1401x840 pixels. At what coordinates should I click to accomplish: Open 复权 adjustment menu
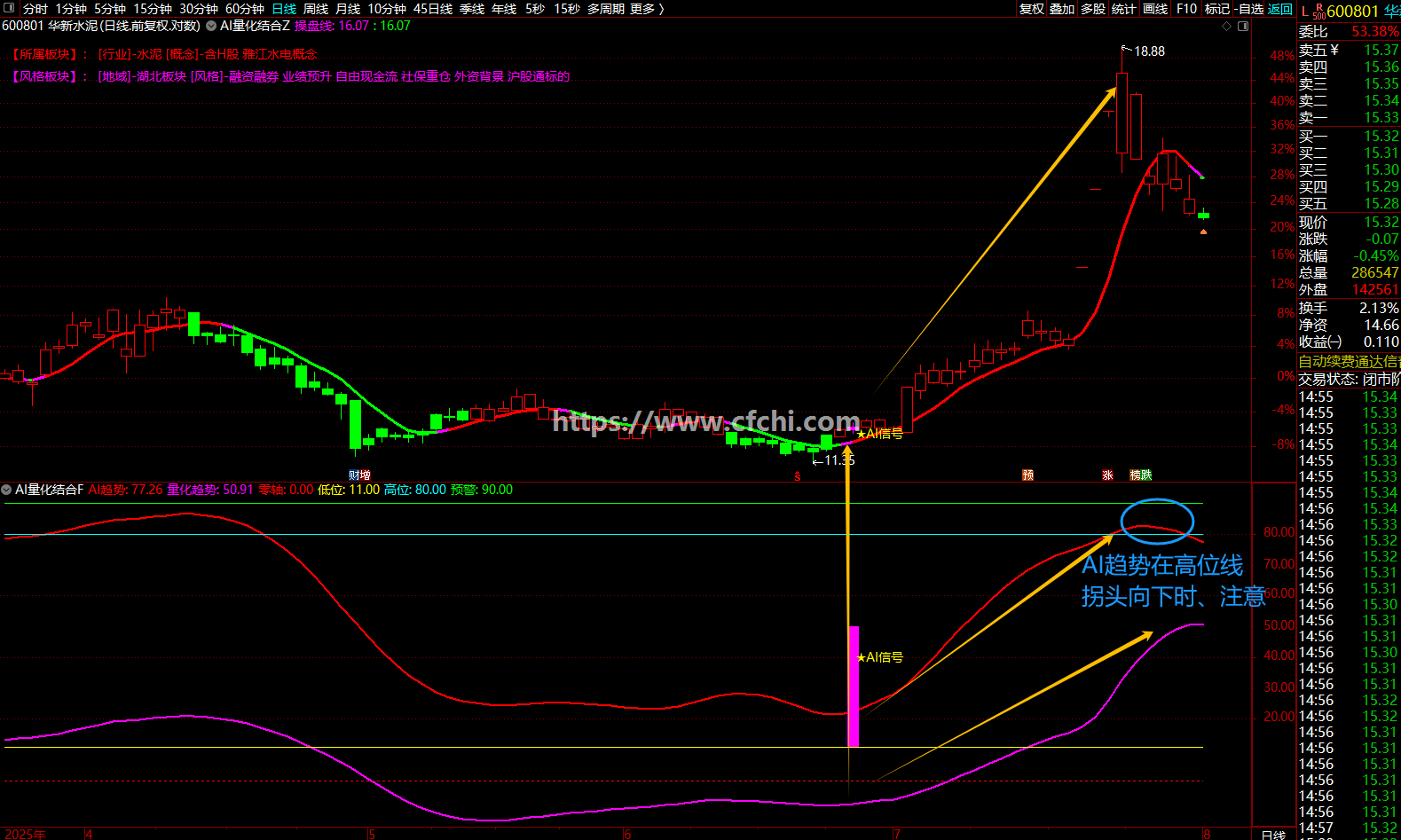1032,9
